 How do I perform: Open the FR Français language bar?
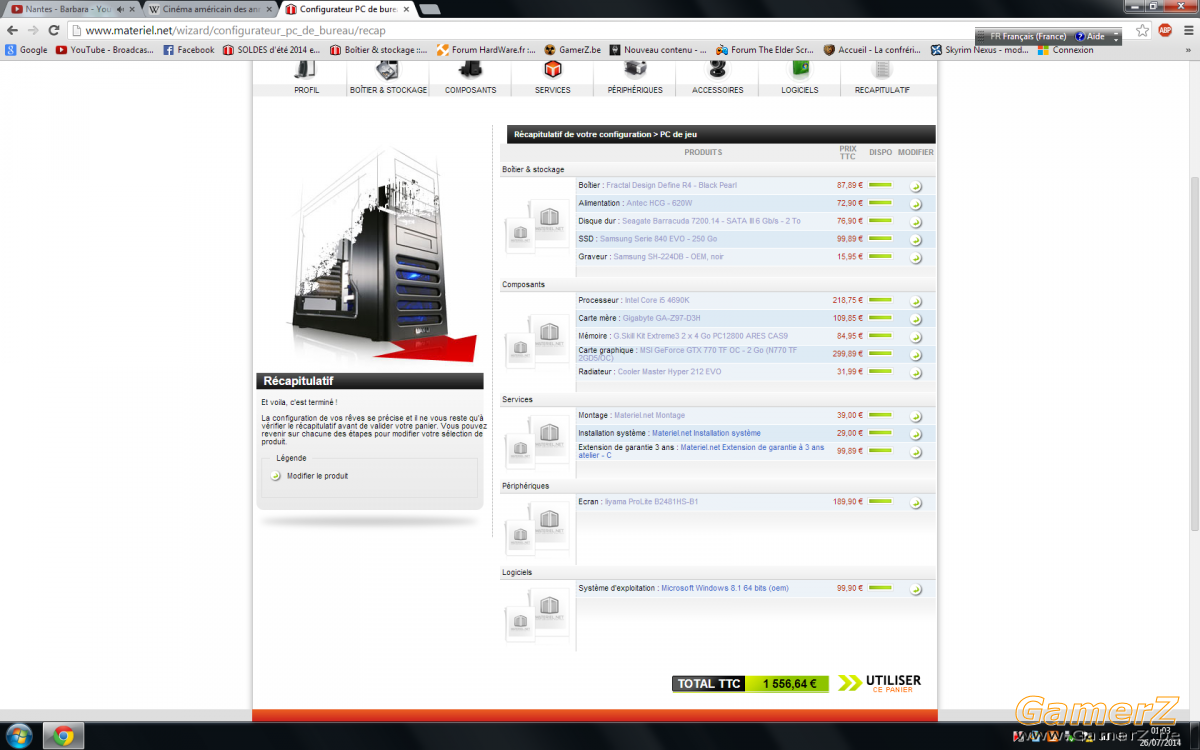[x=1022, y=36]
